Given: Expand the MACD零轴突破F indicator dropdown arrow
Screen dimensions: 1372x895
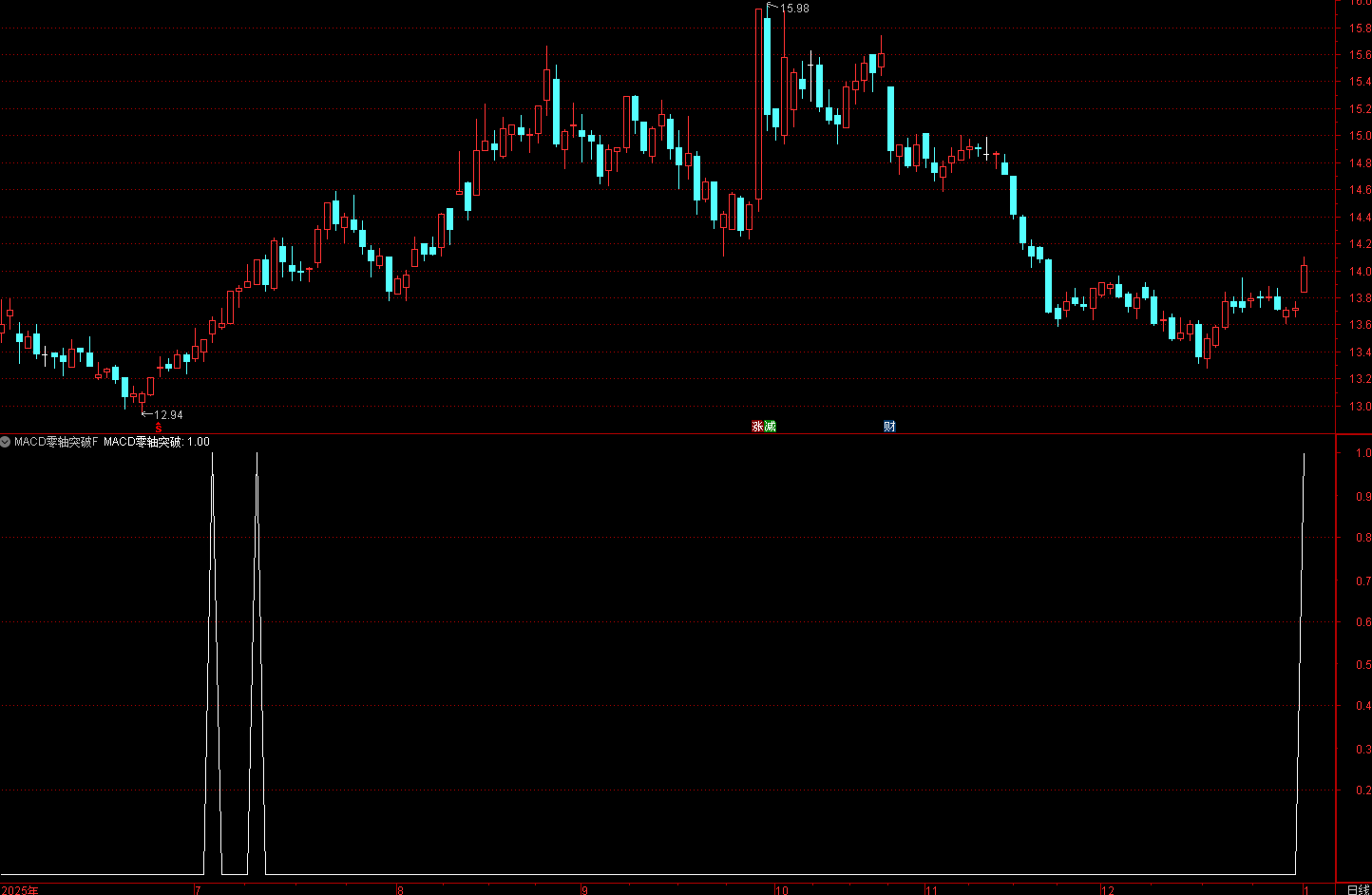Looking at the screenshot, I should pyautogui.click(x=6, y=442).
